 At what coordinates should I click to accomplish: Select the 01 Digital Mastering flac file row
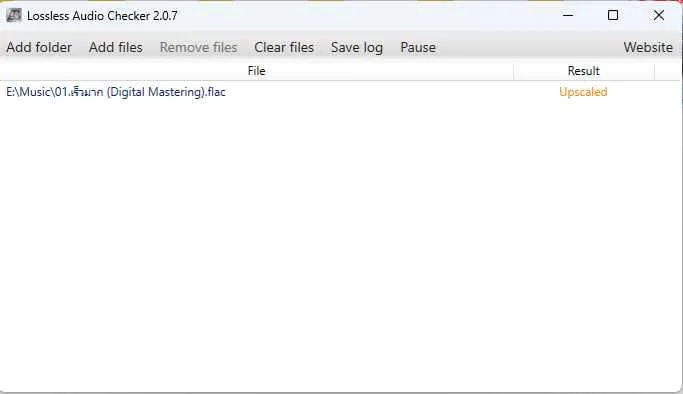tap(340, 92)
